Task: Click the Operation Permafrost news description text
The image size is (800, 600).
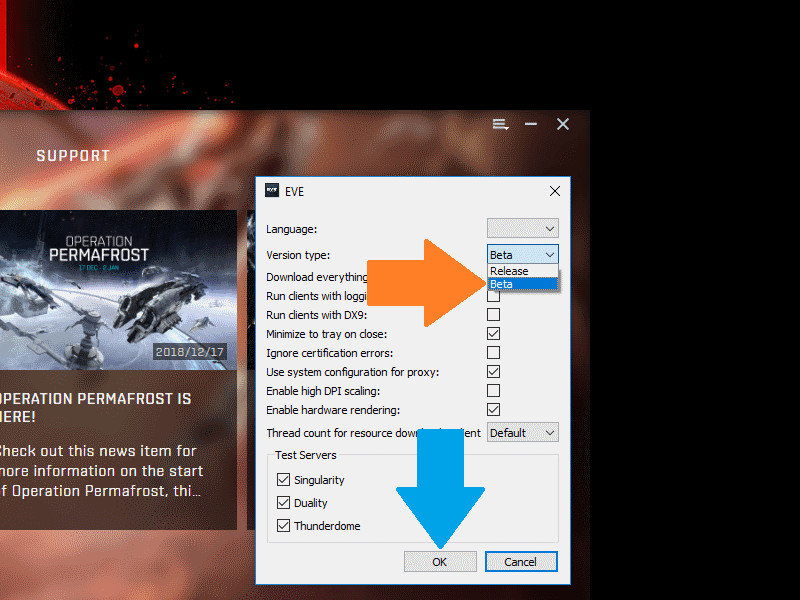Action: point(102,471)
